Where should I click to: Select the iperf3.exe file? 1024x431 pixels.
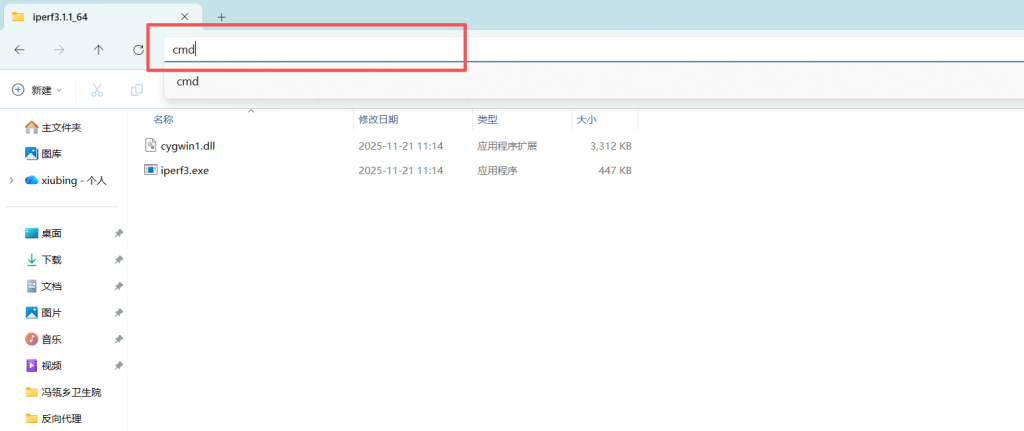(184, 171)
